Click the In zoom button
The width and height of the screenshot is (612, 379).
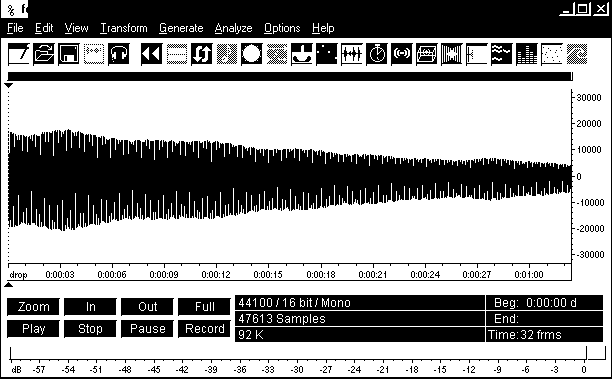91,307
